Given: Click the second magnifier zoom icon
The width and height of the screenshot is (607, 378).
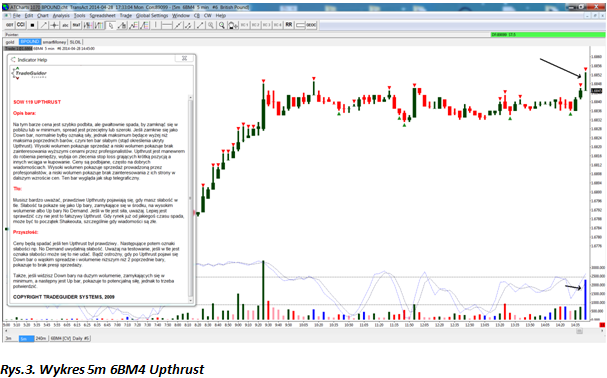Looking at the screenshot, I should click(222, 25).
